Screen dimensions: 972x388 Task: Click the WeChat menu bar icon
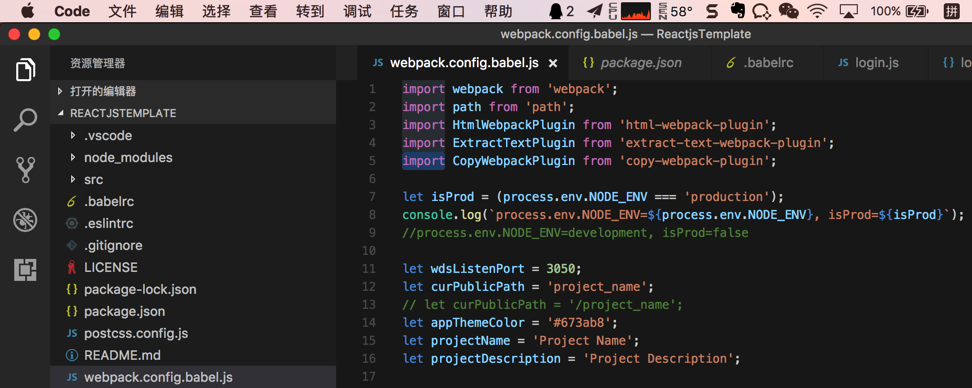(x=788, y=11)
